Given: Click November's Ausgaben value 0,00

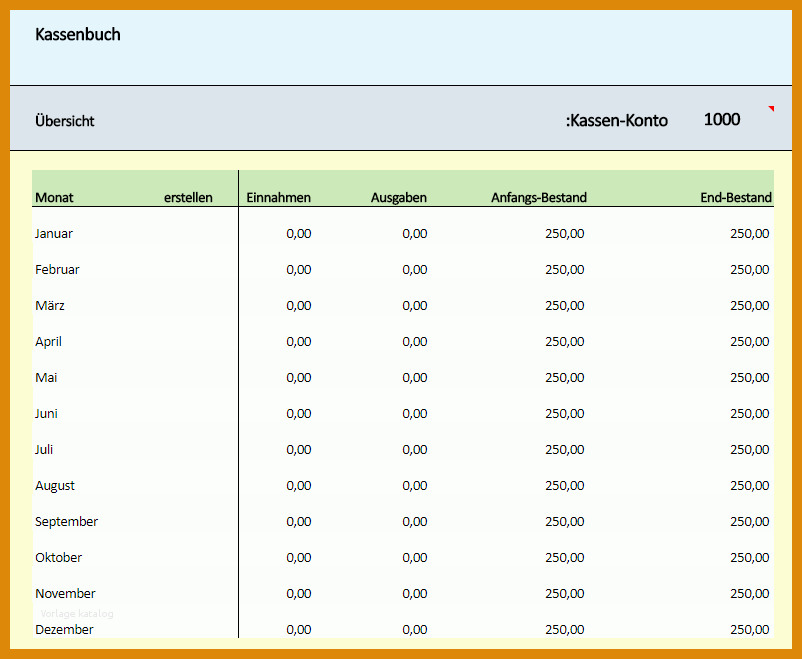Looking at the screenshot, I should (x=415, y=594).
